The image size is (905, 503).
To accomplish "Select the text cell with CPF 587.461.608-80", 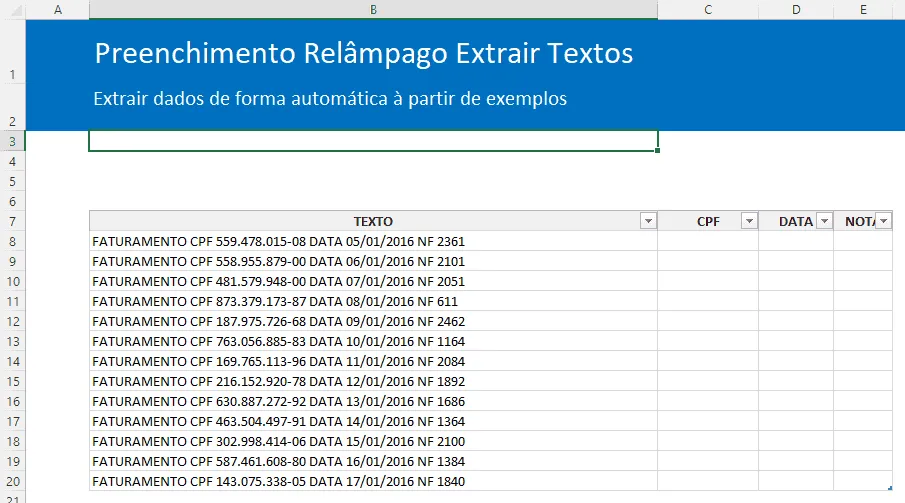I will pos(373,461).
